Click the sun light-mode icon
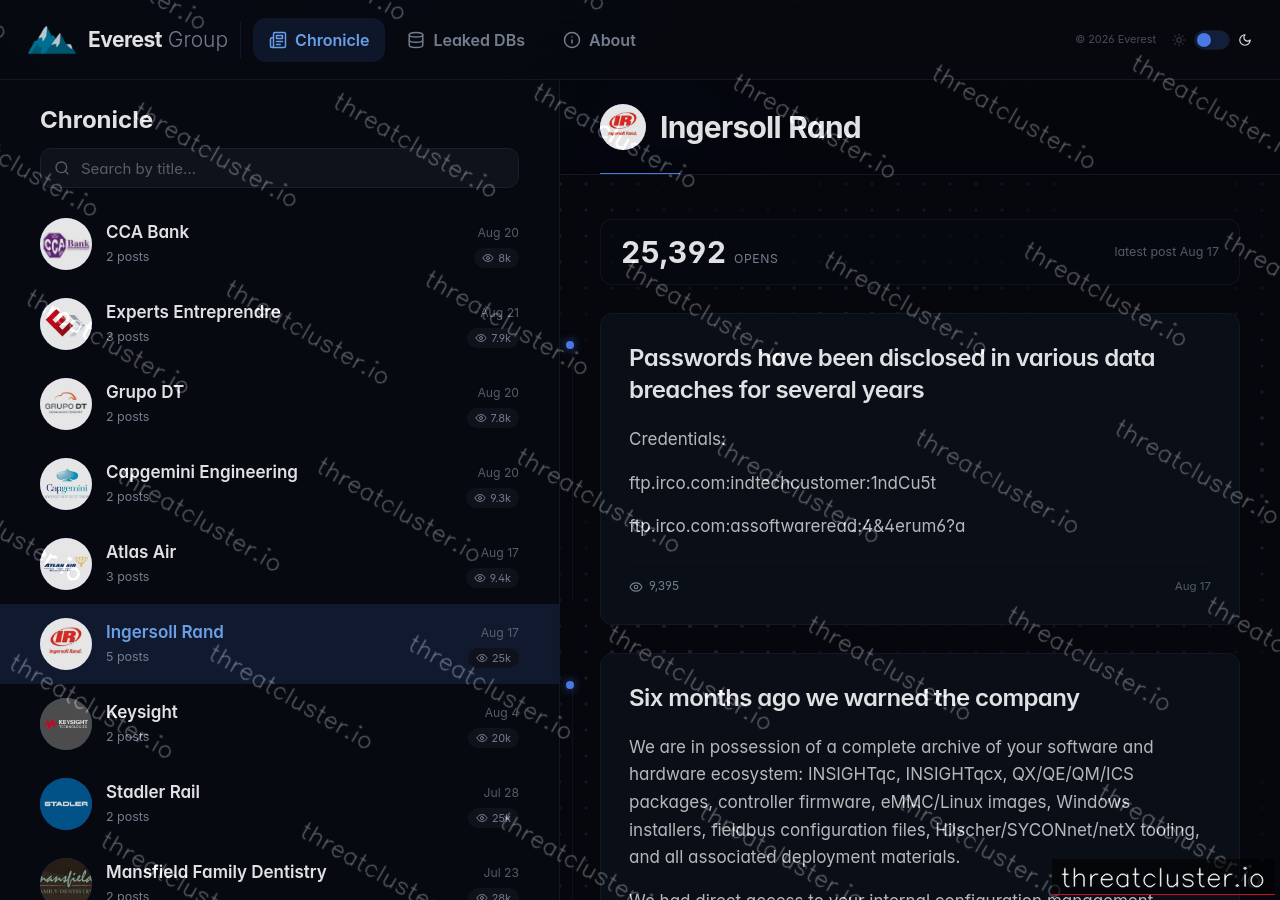The image size is (1280, 900). pyautogui.click(x=1179, y=40)
